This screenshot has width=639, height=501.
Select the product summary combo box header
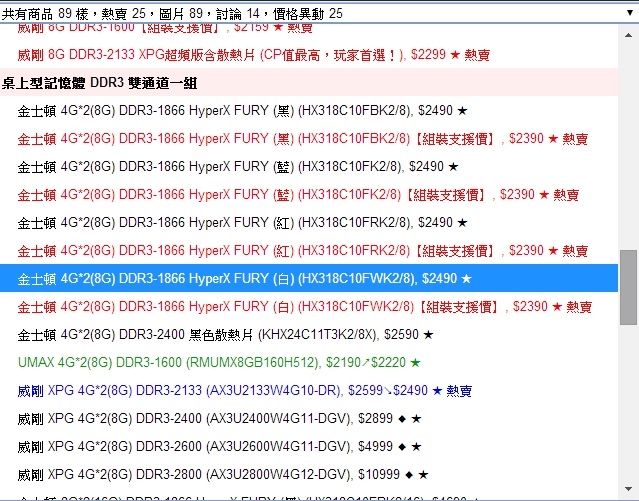[x=320, y=13]
